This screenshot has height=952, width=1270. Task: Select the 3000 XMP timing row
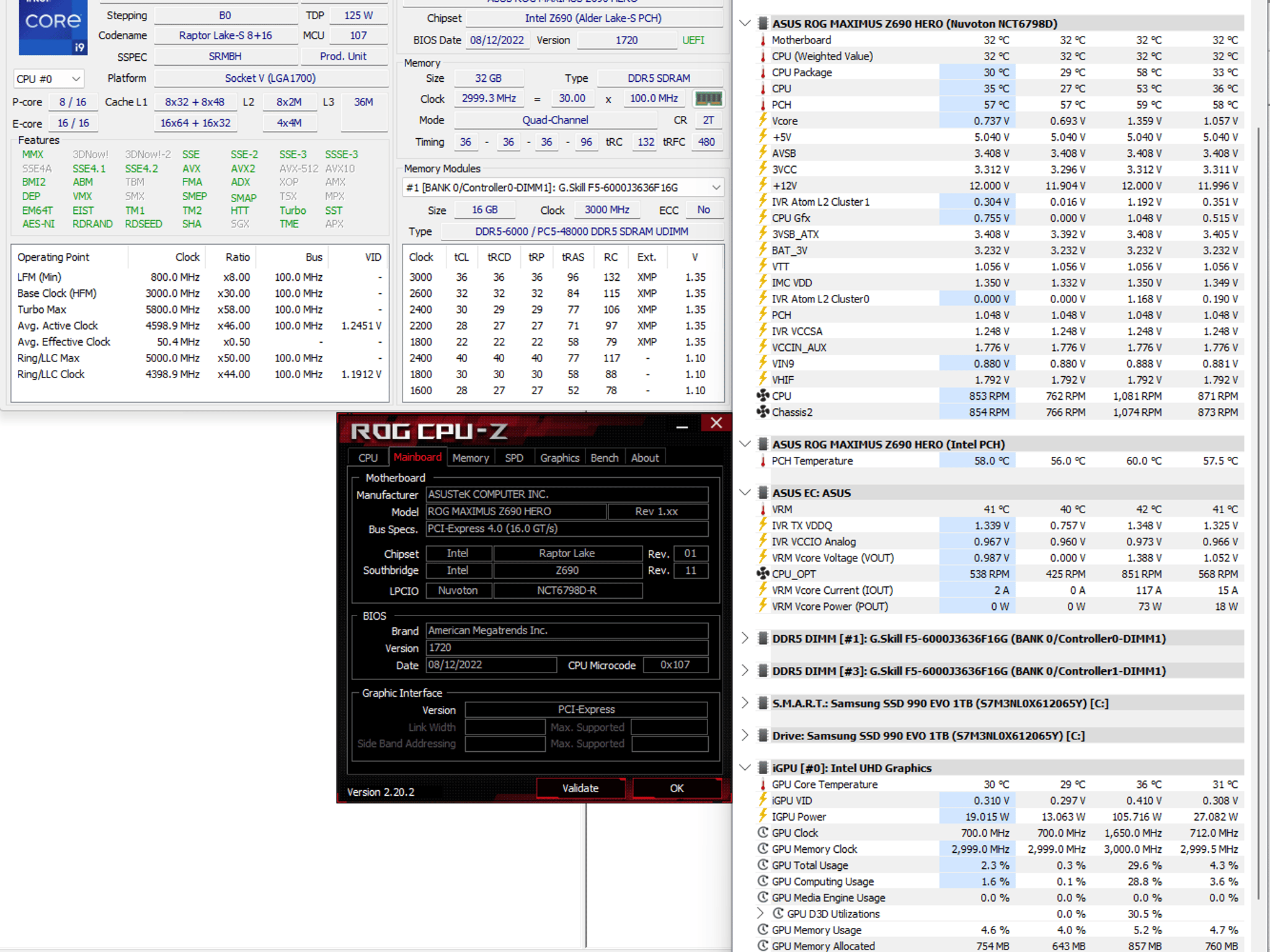point(563,277)
